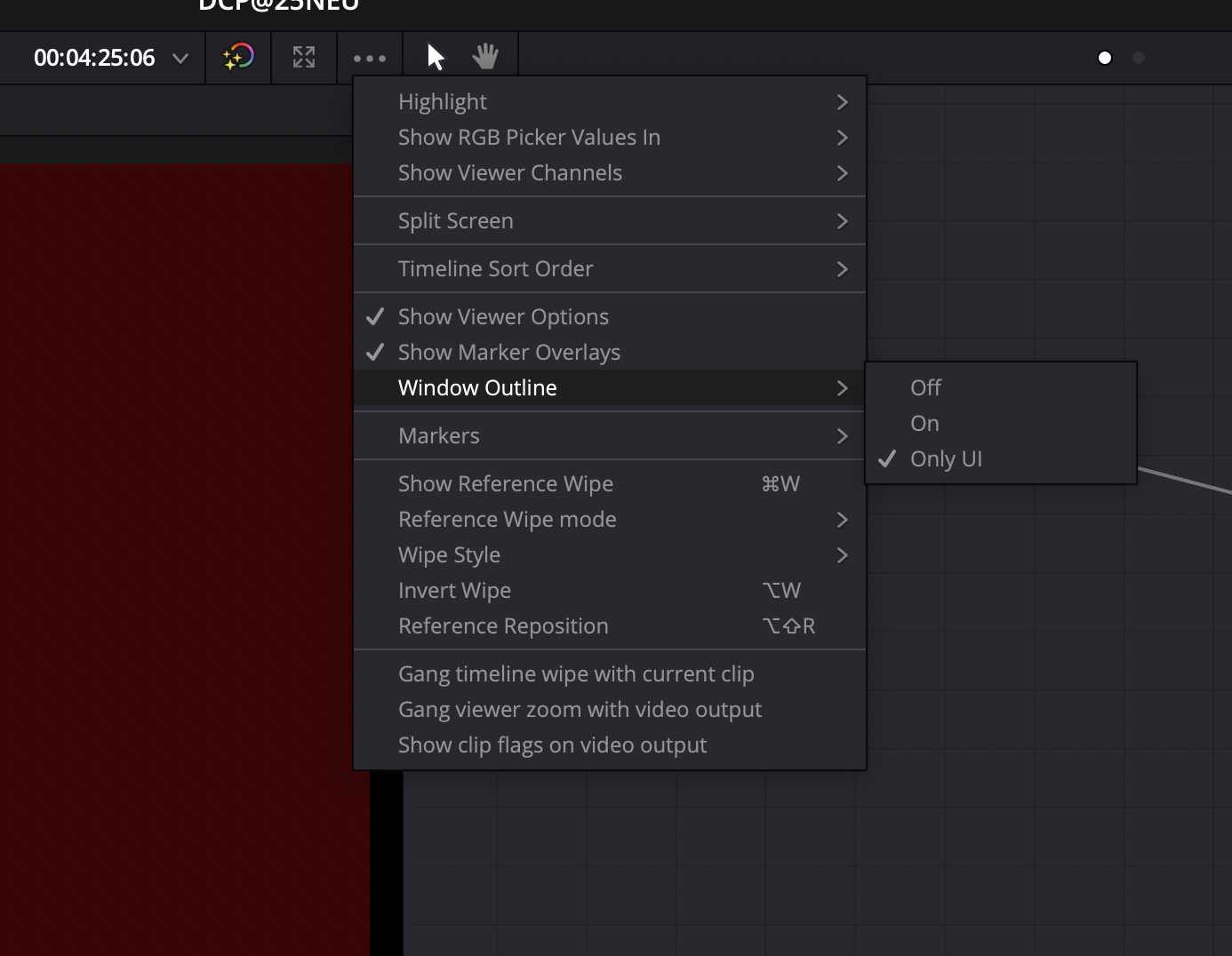Open the three-dots viewer options menu
Screen dimensions: 1232x956
[370, 59]
